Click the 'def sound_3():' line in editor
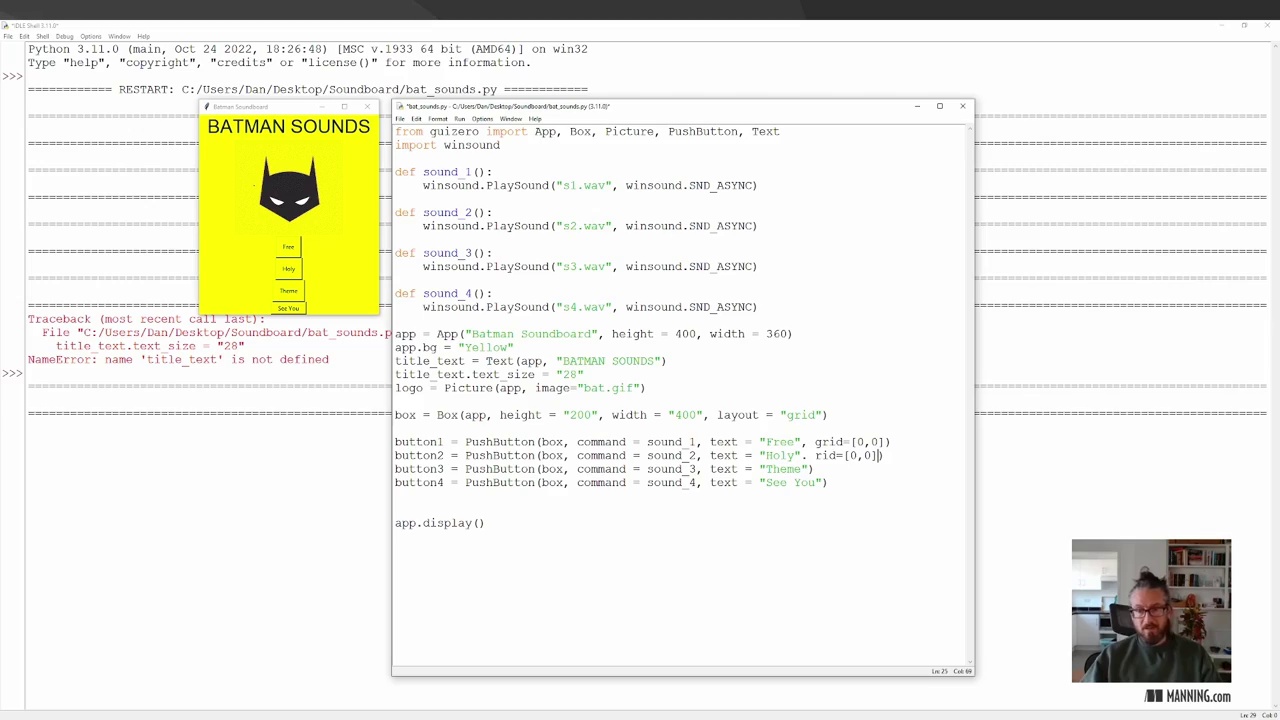This screenshot has width=1280, height=720. click(443, 253)
